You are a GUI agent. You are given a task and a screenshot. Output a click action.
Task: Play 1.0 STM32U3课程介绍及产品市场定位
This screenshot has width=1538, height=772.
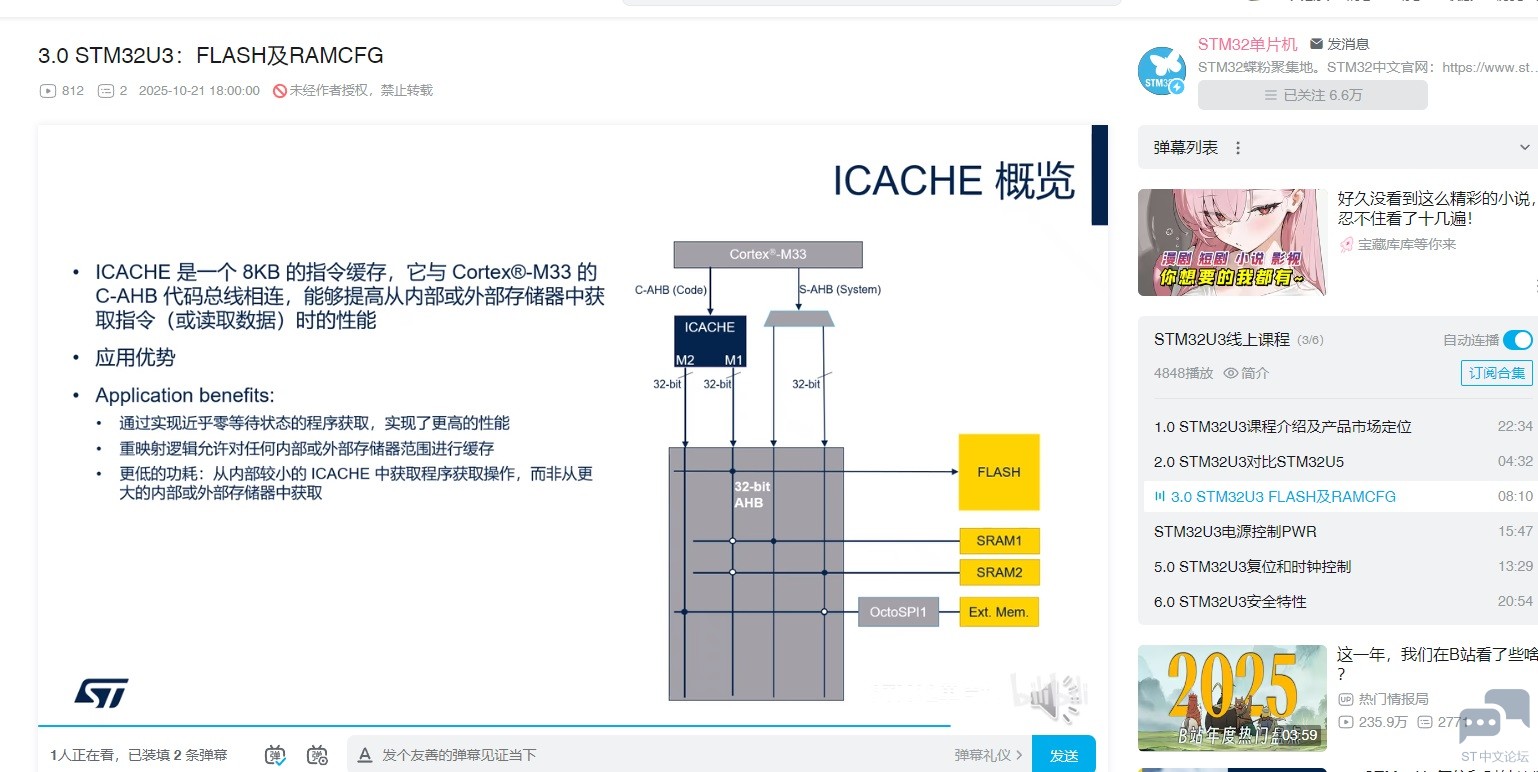click(x=1343, y=426)
